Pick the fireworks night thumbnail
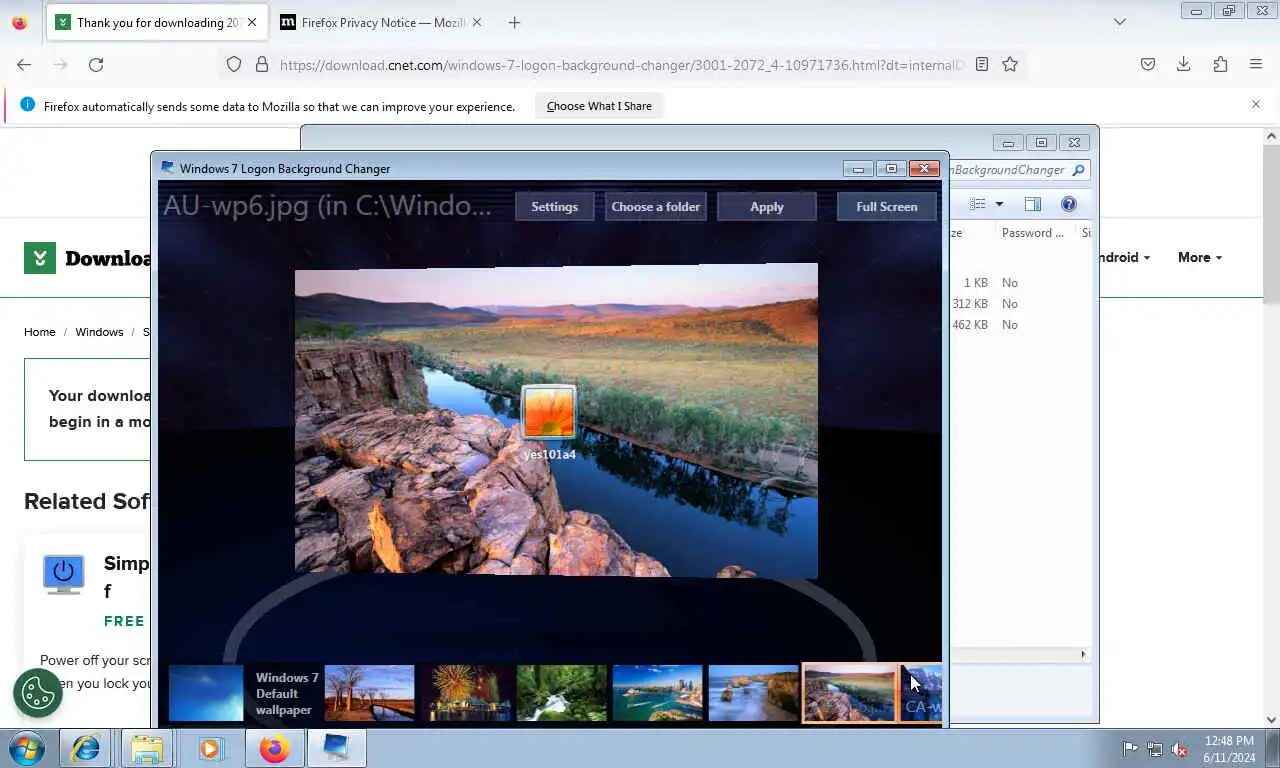The height and width of the screenshot is (768, 1280). (465, 693)
